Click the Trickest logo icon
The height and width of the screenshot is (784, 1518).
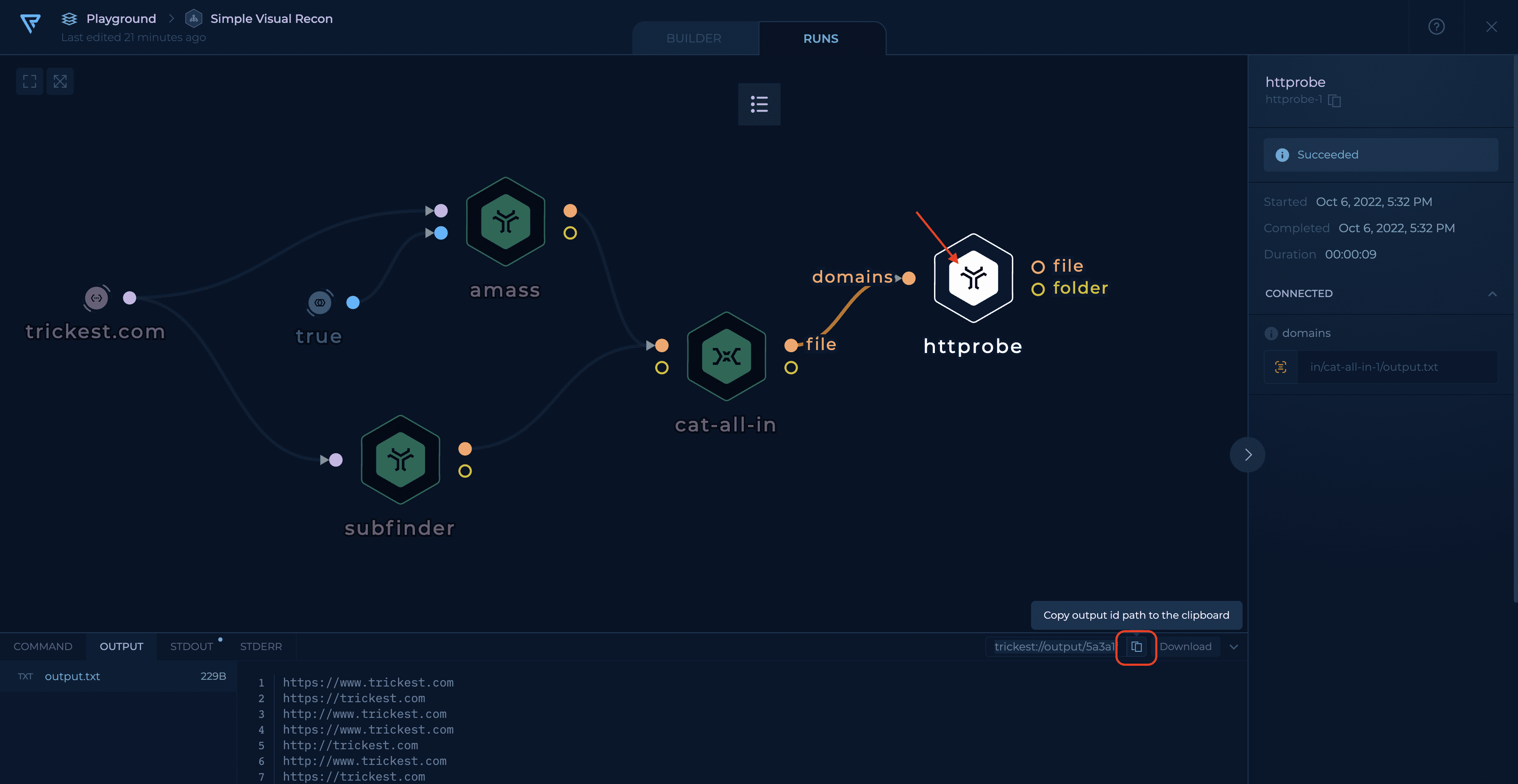pos(30,24)
